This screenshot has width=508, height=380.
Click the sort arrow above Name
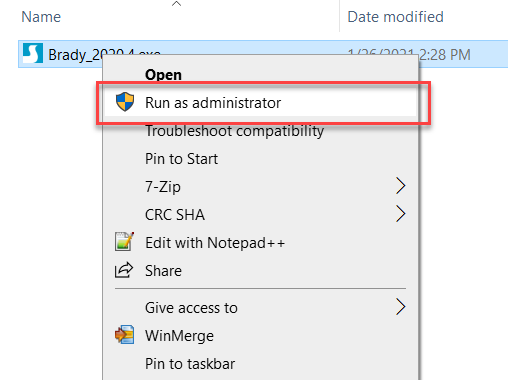[x=176, y=4]
